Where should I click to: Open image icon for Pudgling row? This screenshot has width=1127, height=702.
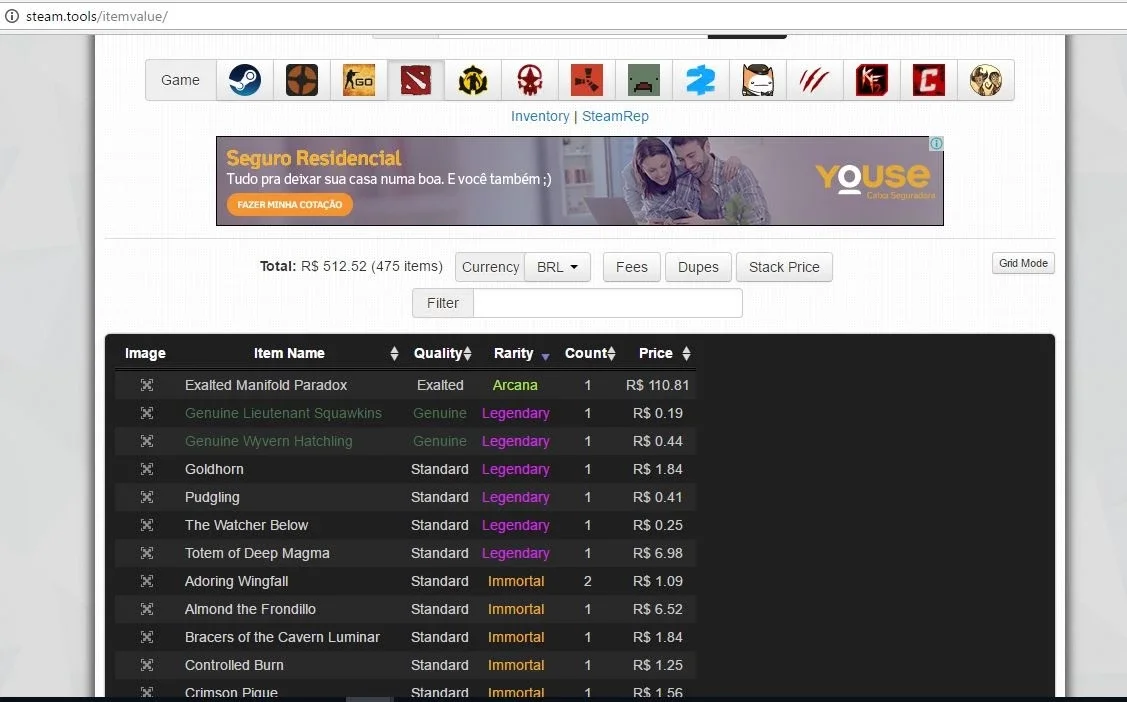pos(147,497)
